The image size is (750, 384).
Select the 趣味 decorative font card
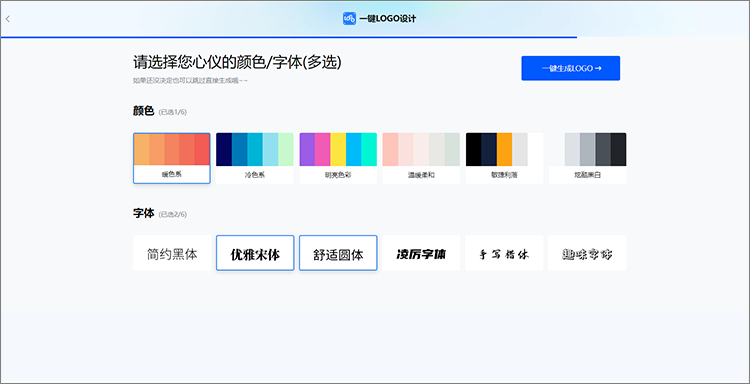pyautogui.click(x=587, y=253)
